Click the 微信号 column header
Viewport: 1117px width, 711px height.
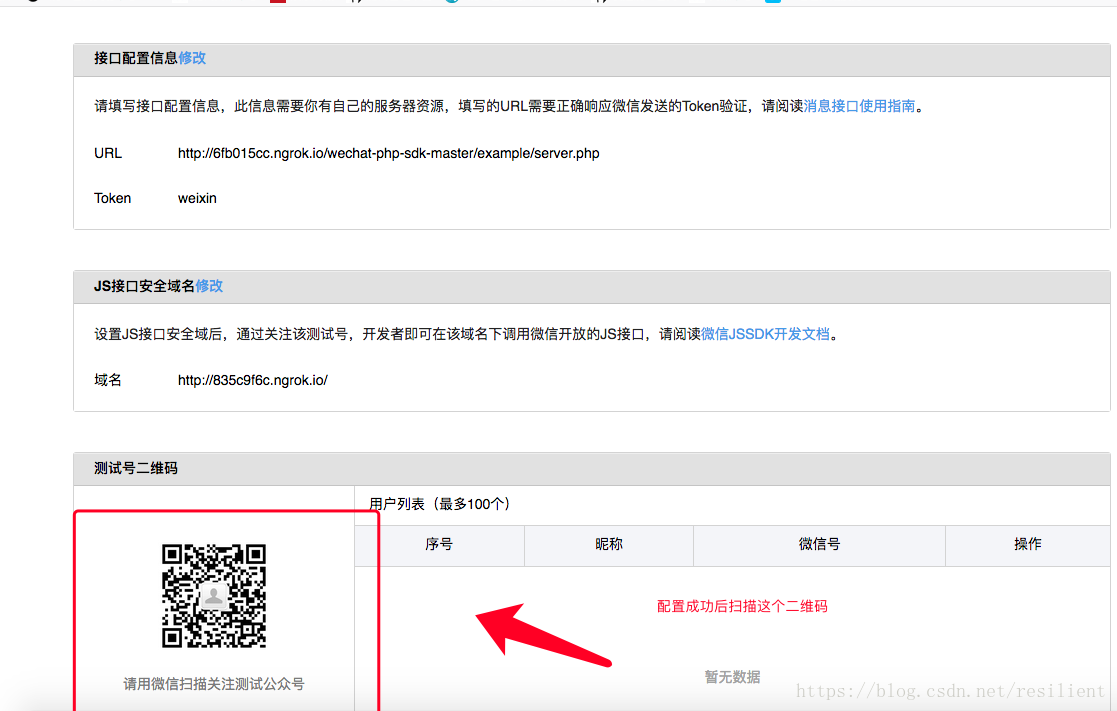tap(819, 544)
